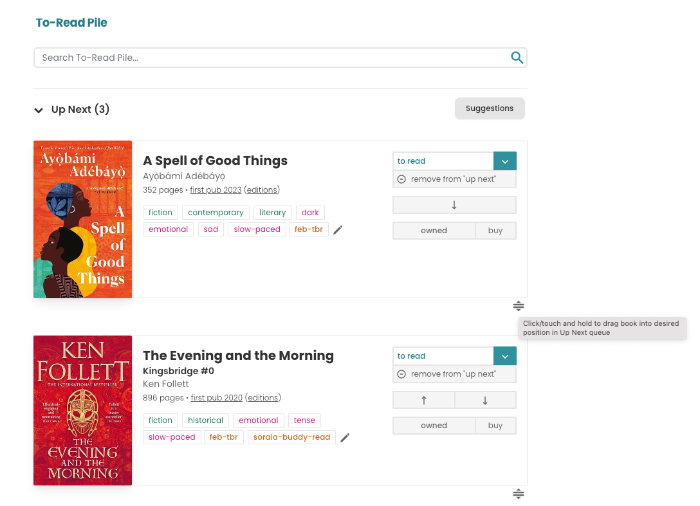Open the Suggestions button
The image size is (700, 506).
[490, 109]
